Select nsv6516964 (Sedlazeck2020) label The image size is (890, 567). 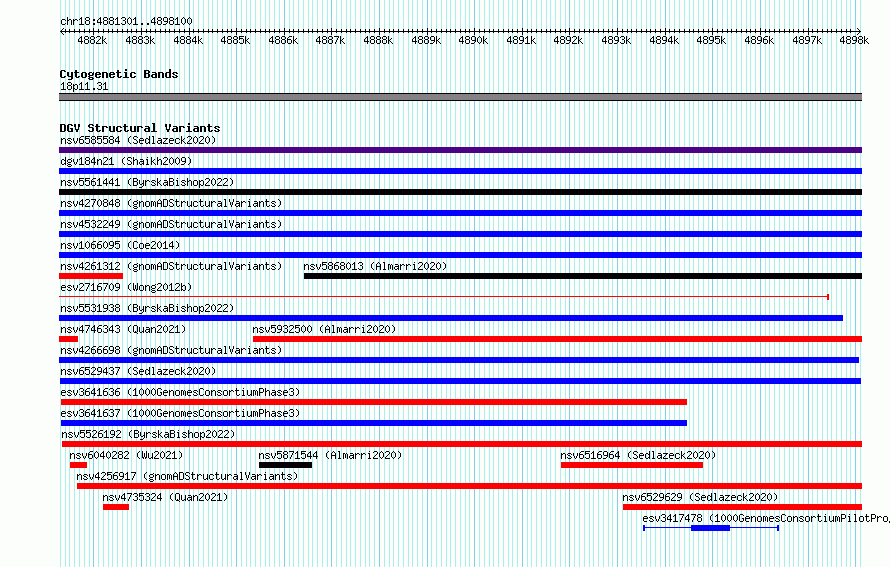click(x=638, y=455)
